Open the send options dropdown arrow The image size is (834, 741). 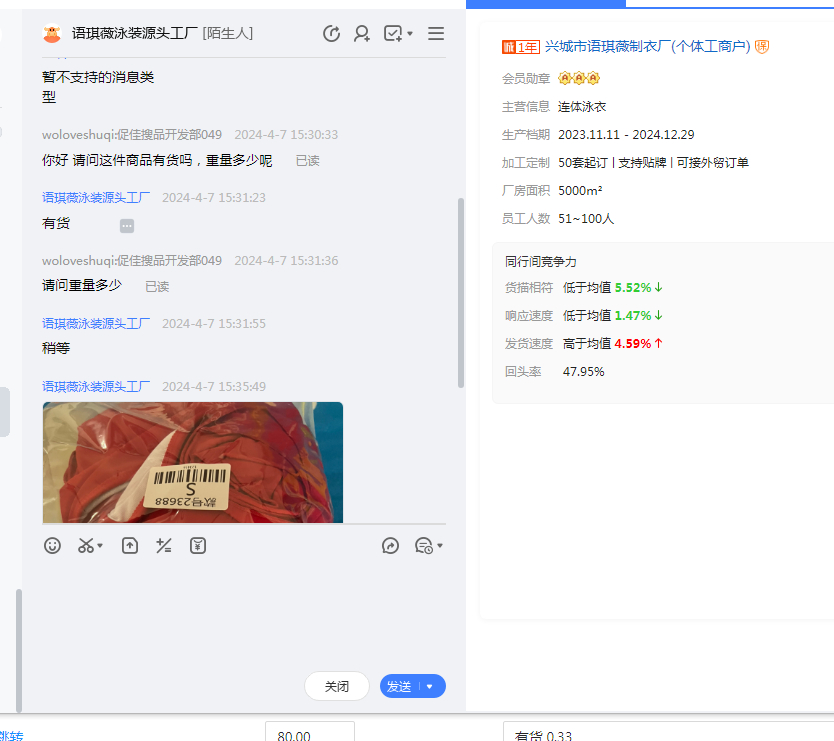[430, 687]
